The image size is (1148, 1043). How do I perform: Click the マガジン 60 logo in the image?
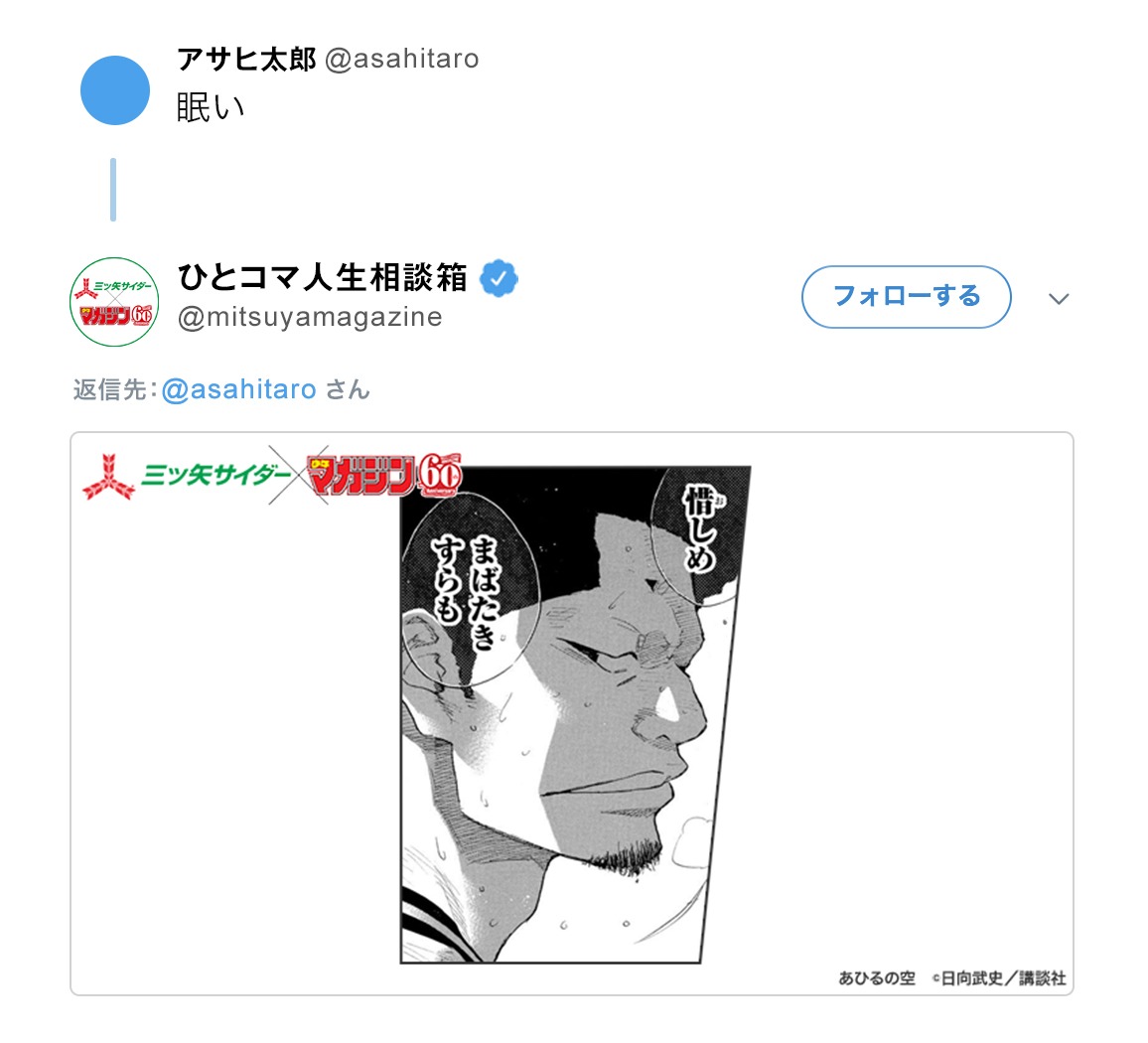pos(384,475)
